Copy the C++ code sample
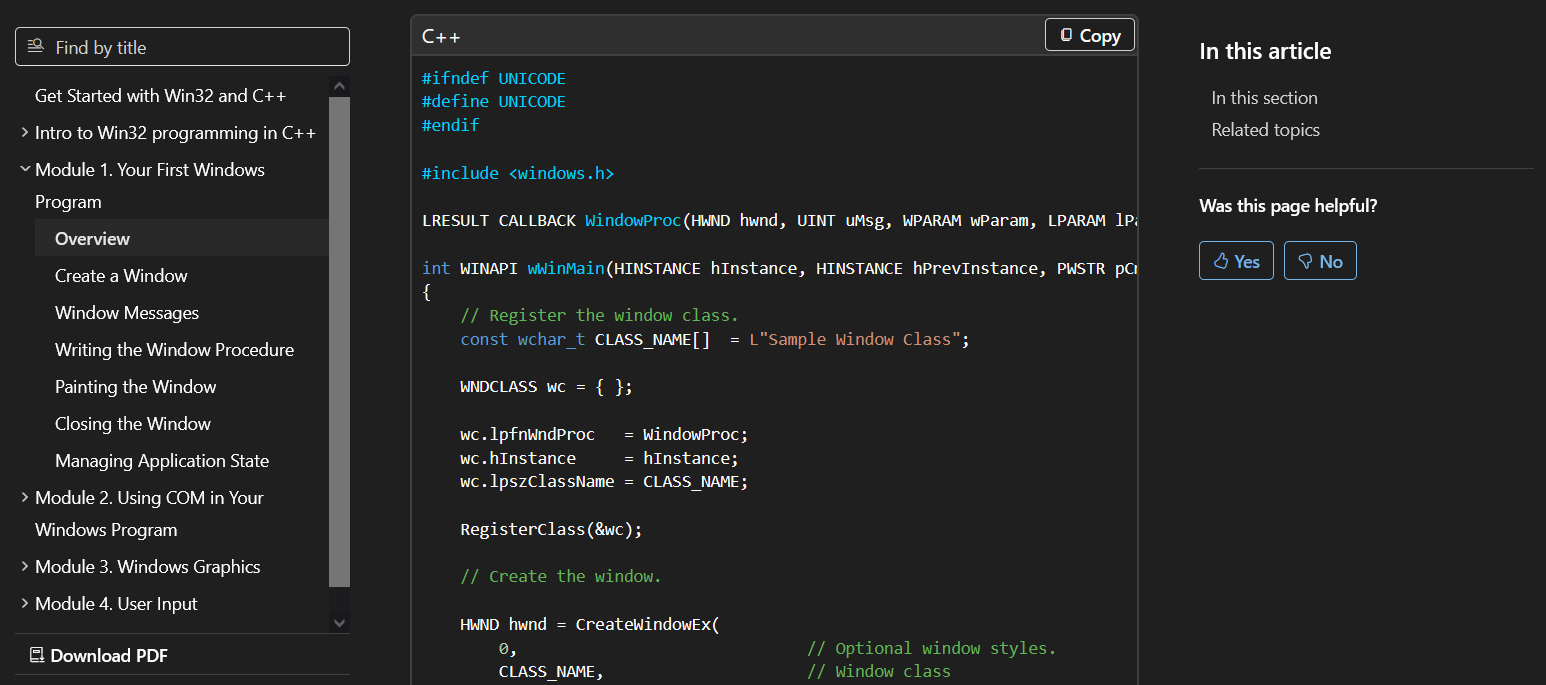 [1089, 35]
